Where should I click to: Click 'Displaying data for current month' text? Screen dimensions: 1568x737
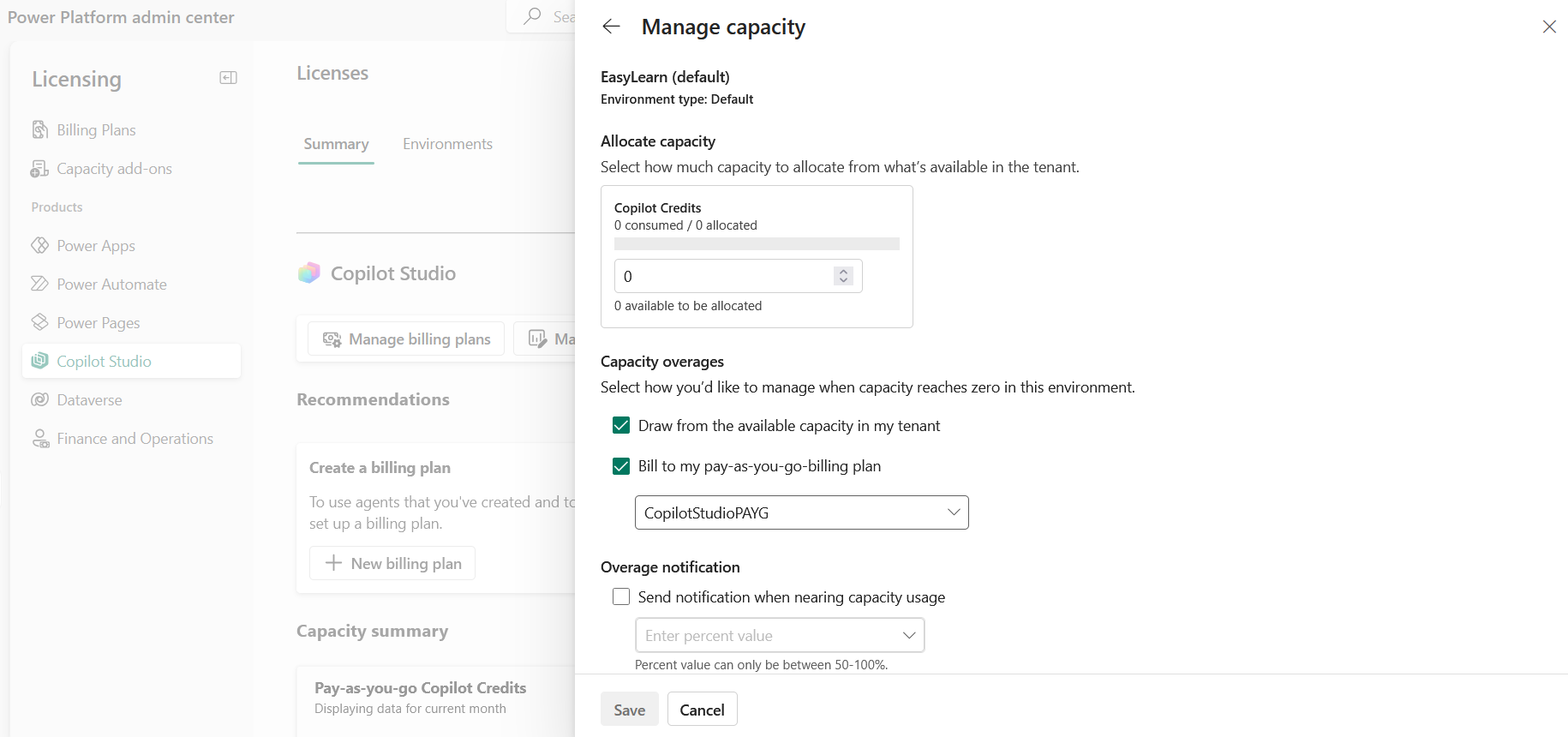(x=410, y=709)
